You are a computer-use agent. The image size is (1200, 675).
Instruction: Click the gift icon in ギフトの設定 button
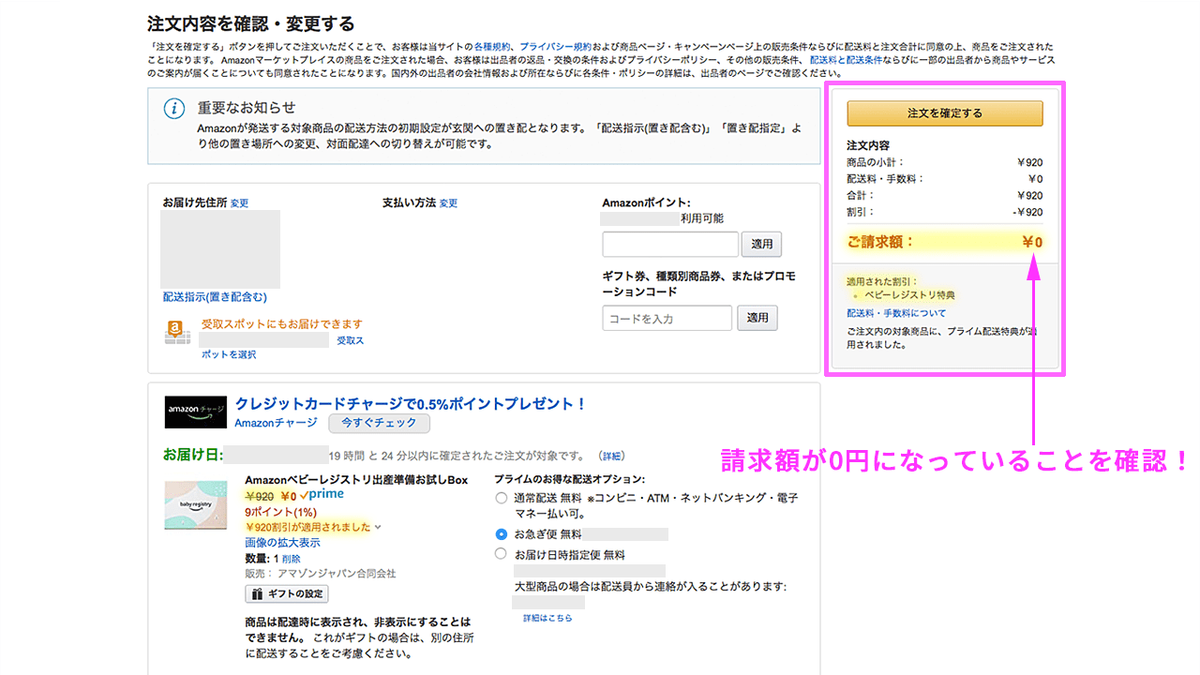[x=258, y=594]
